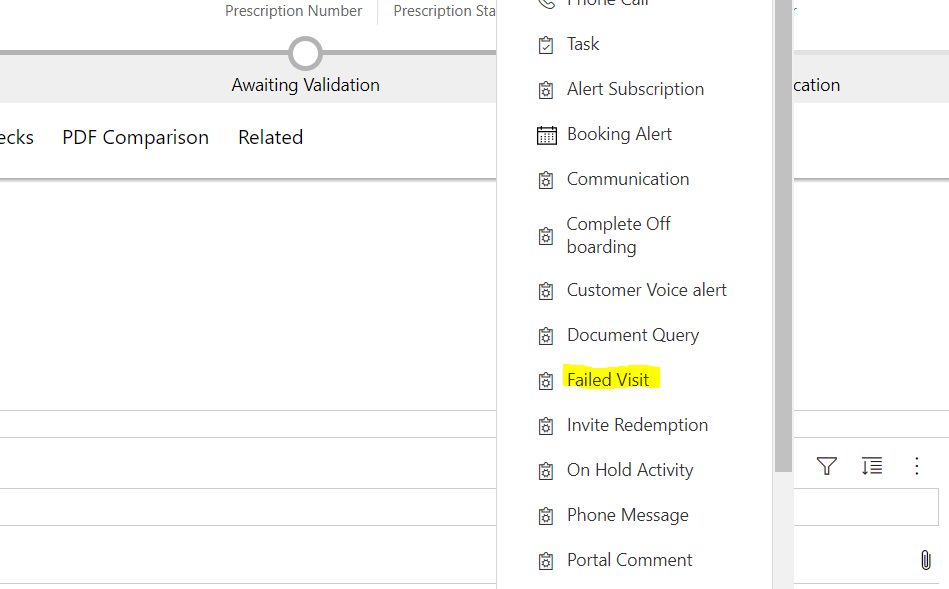
Task: Select the Task activity icon
Action: point(545,44)
